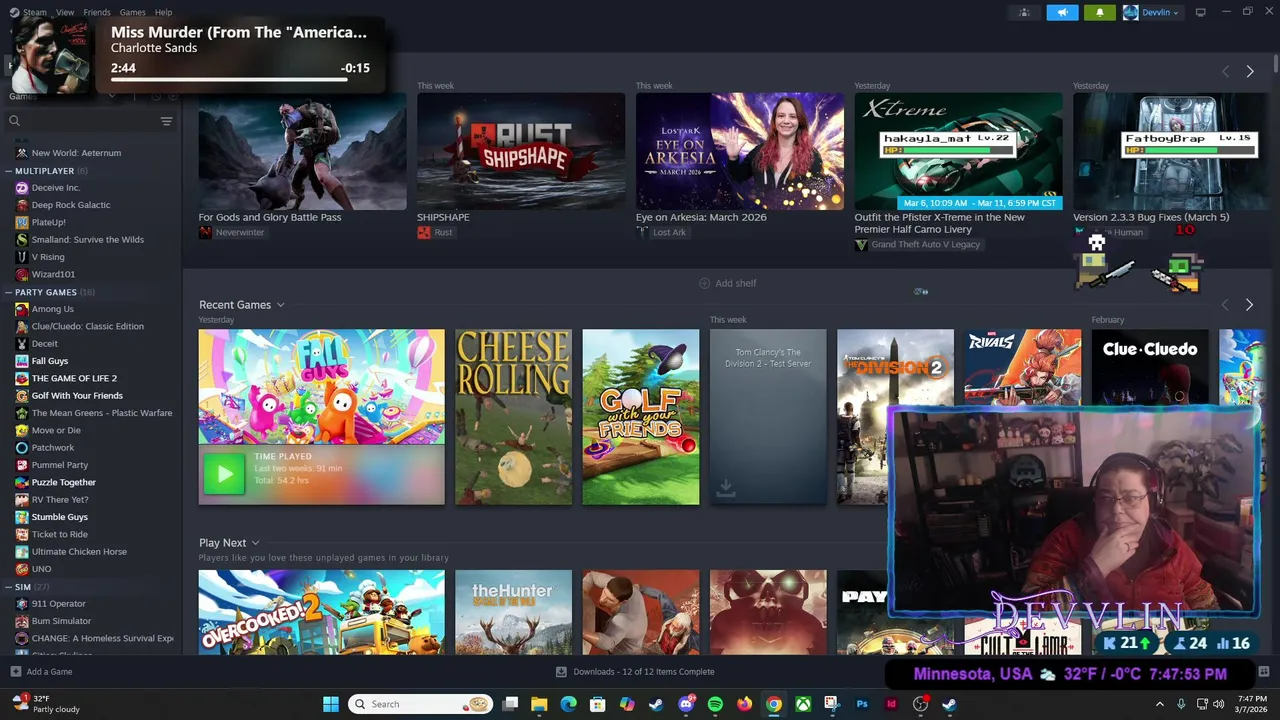Open the Overcooked 2 cover in Play Next

pos(321,612)
